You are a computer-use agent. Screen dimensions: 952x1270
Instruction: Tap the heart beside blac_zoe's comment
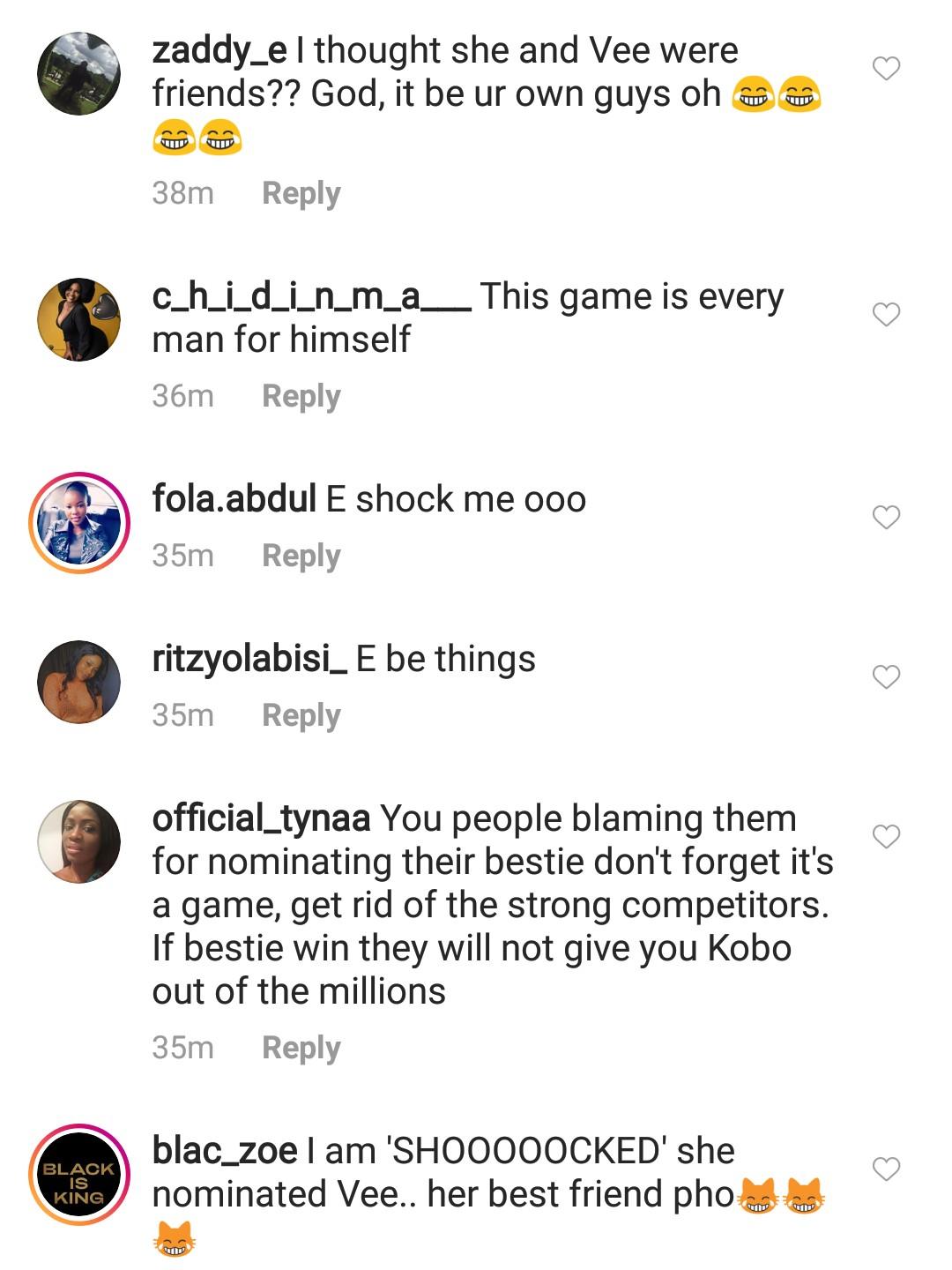click(886, 1169)
